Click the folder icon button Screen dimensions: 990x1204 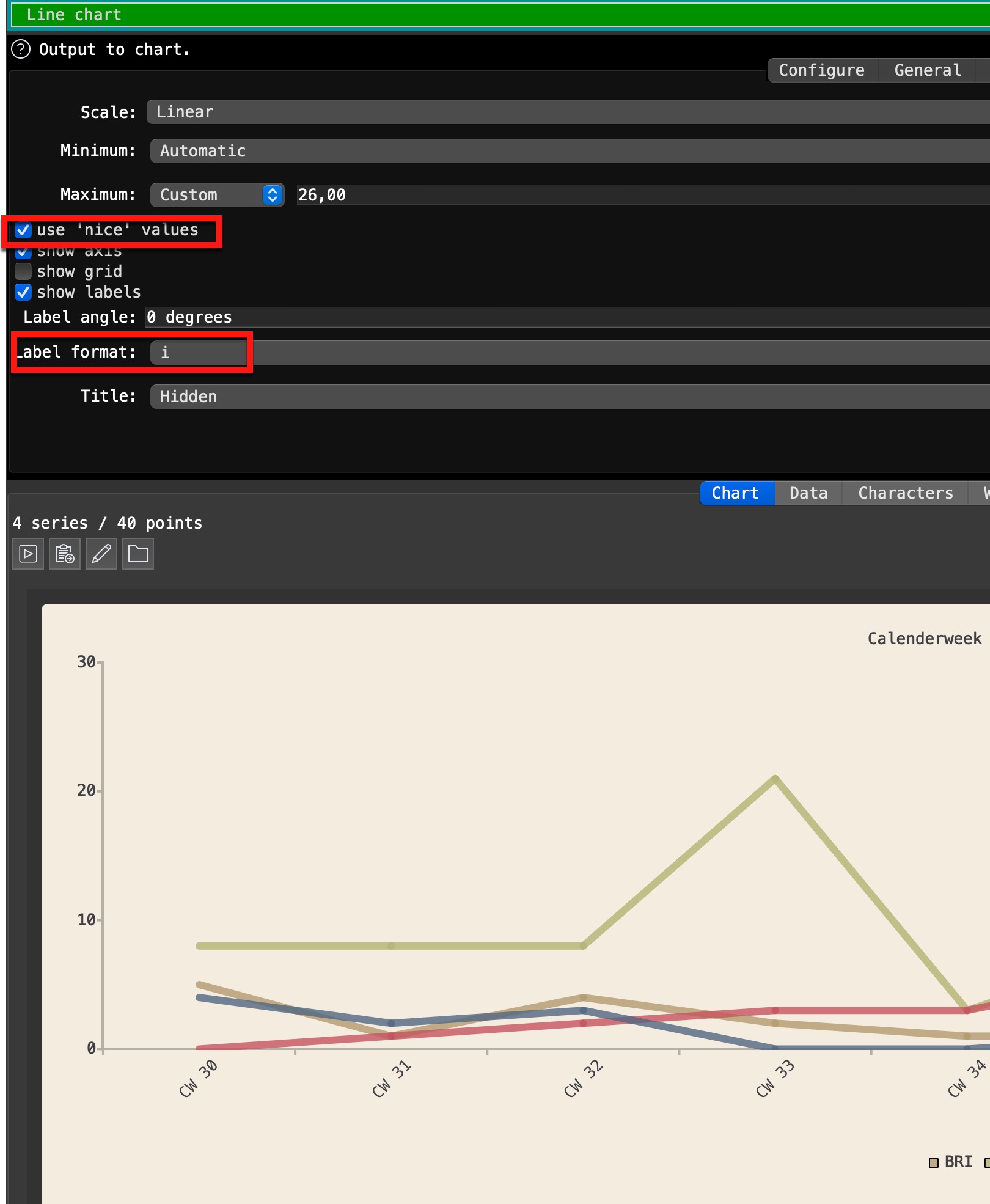[138, 554]
